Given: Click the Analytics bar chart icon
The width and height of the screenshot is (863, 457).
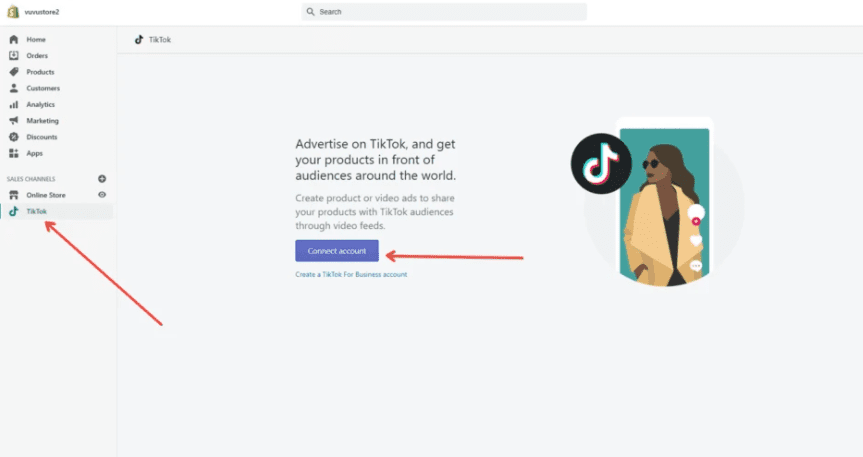Looking at the screenshot, I should tap(14, 104).
